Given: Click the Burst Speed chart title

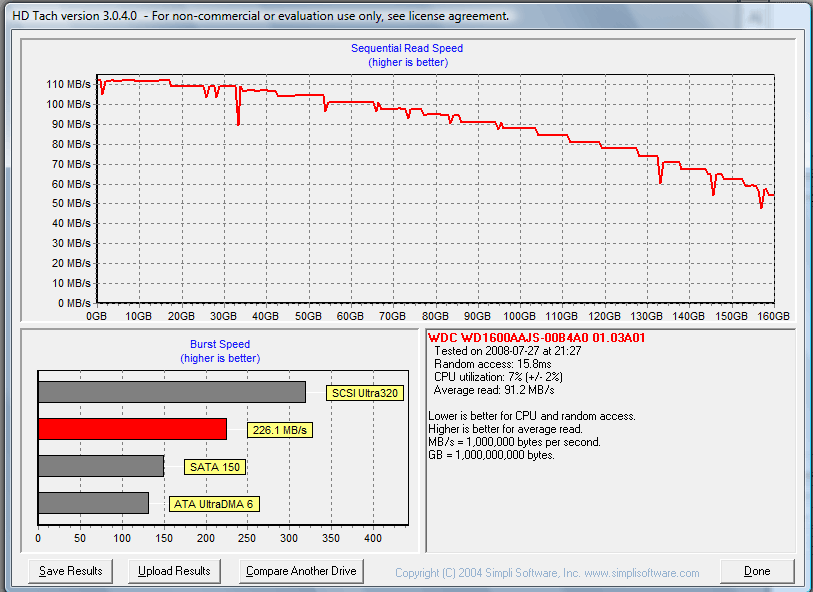Looking at the screenshot, I should [219, 344].
